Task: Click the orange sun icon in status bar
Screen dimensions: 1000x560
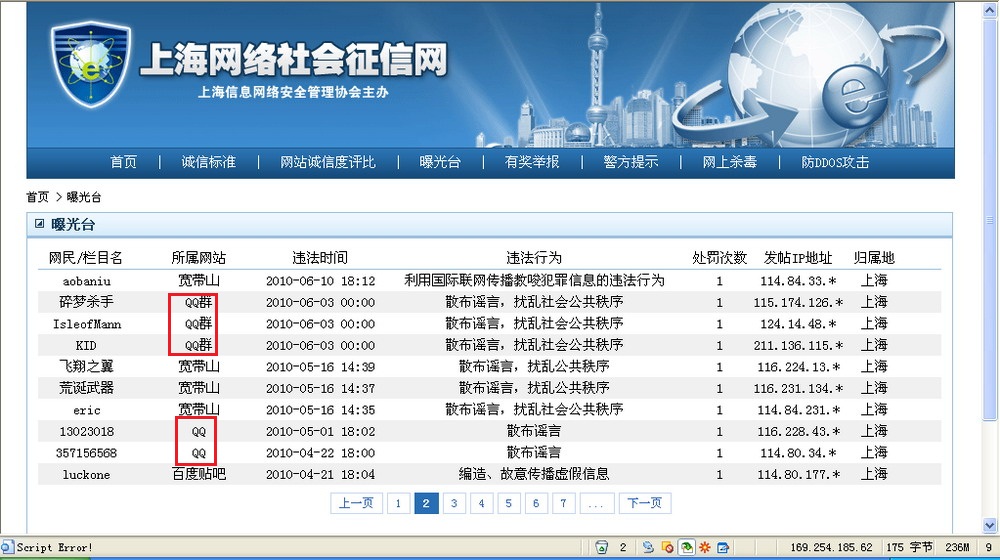Action: [x=705, y=547]
